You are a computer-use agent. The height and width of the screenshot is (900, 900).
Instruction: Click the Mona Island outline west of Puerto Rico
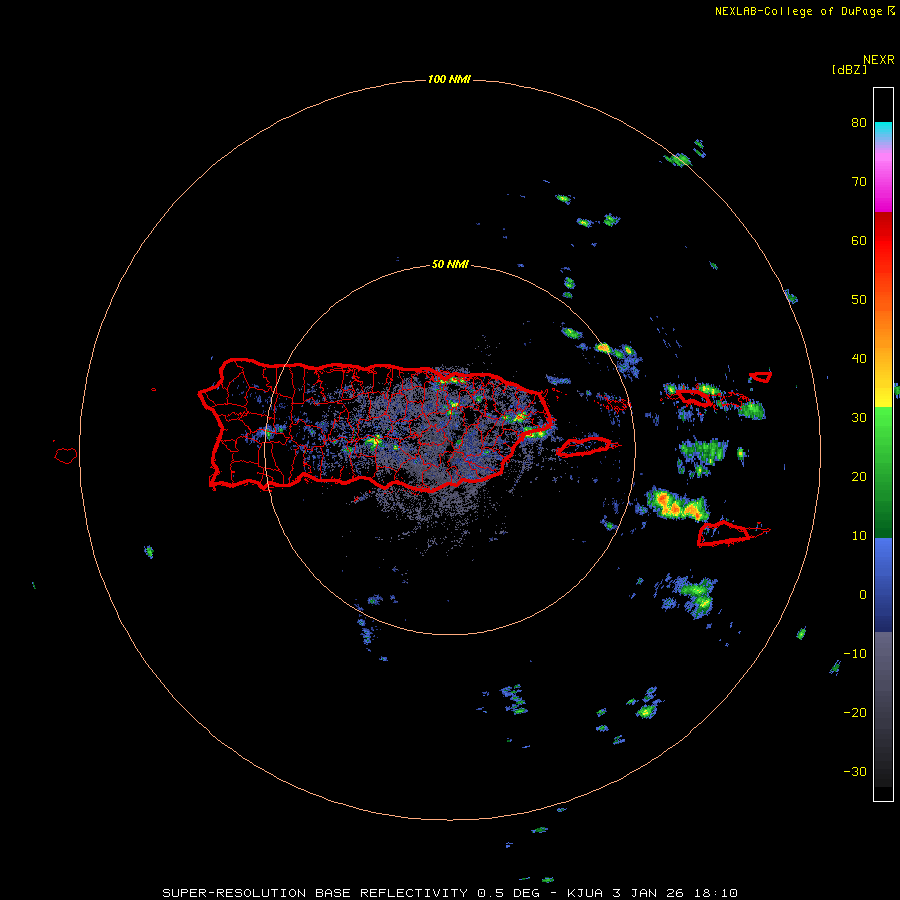(x=66, y=456)
